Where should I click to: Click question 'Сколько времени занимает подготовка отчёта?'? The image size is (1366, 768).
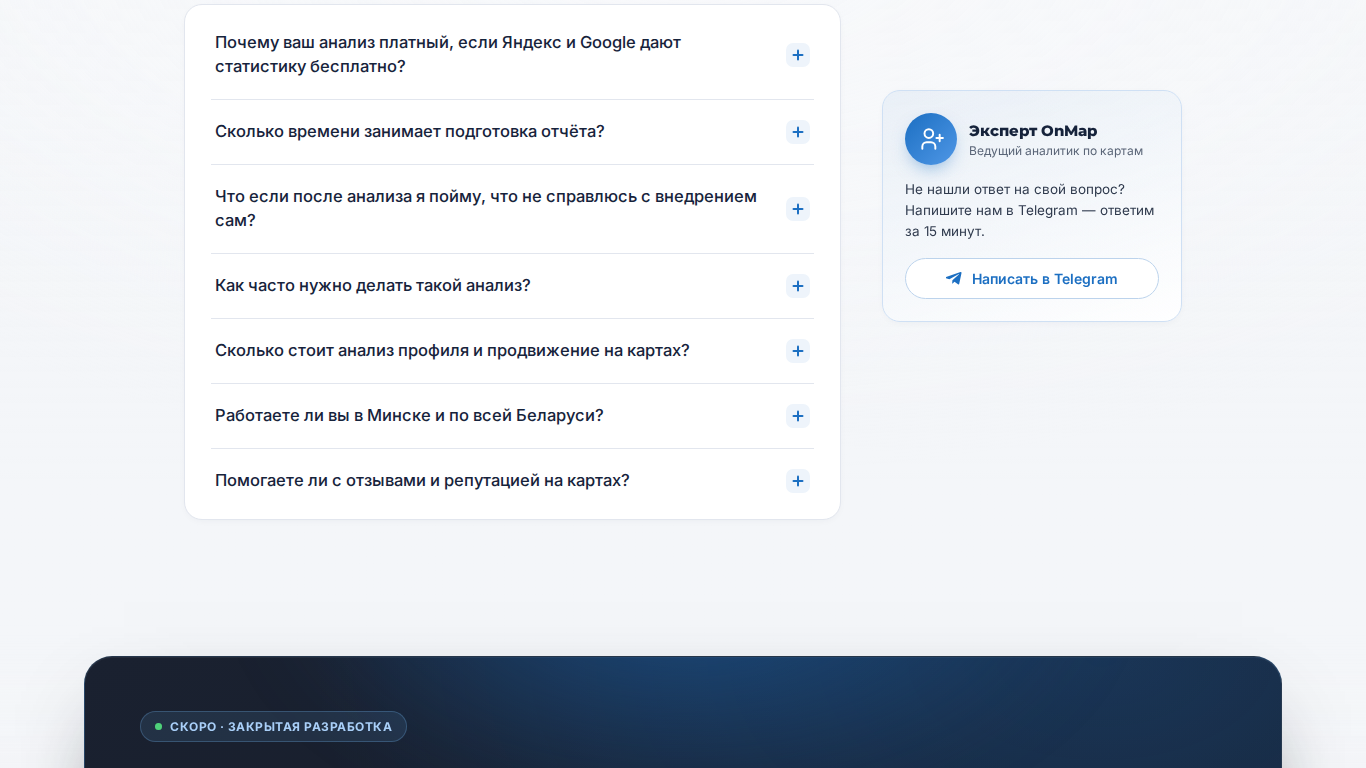410,132
